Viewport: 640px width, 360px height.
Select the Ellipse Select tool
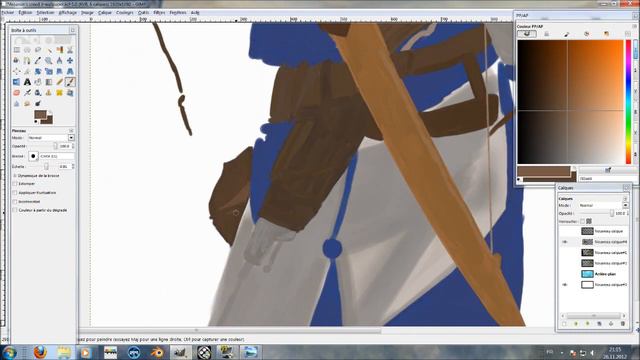[27, 50]
